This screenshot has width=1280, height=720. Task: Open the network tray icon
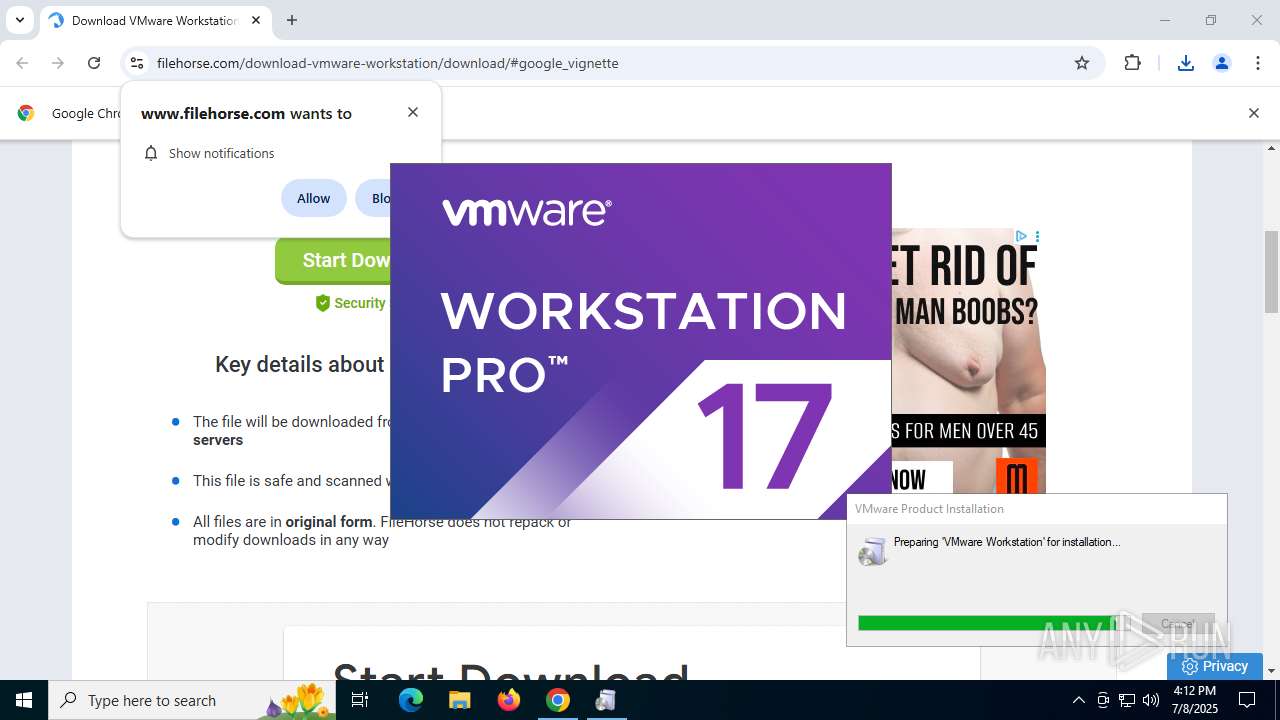tap(1127, 700)
